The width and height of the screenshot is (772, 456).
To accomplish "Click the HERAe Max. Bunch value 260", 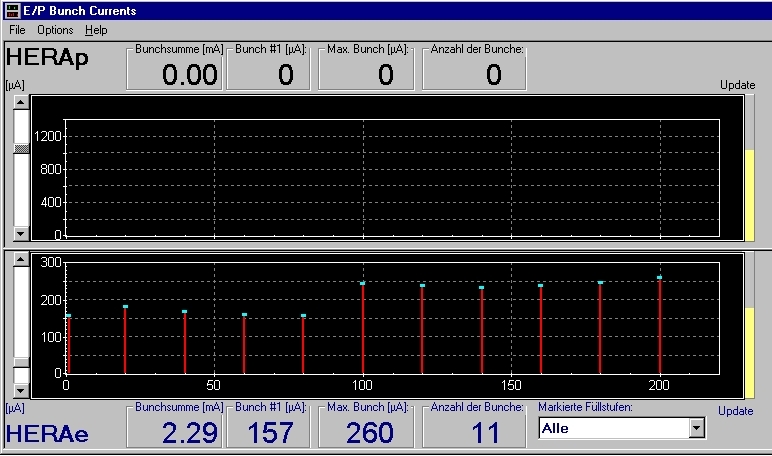I will pos(370,433).
